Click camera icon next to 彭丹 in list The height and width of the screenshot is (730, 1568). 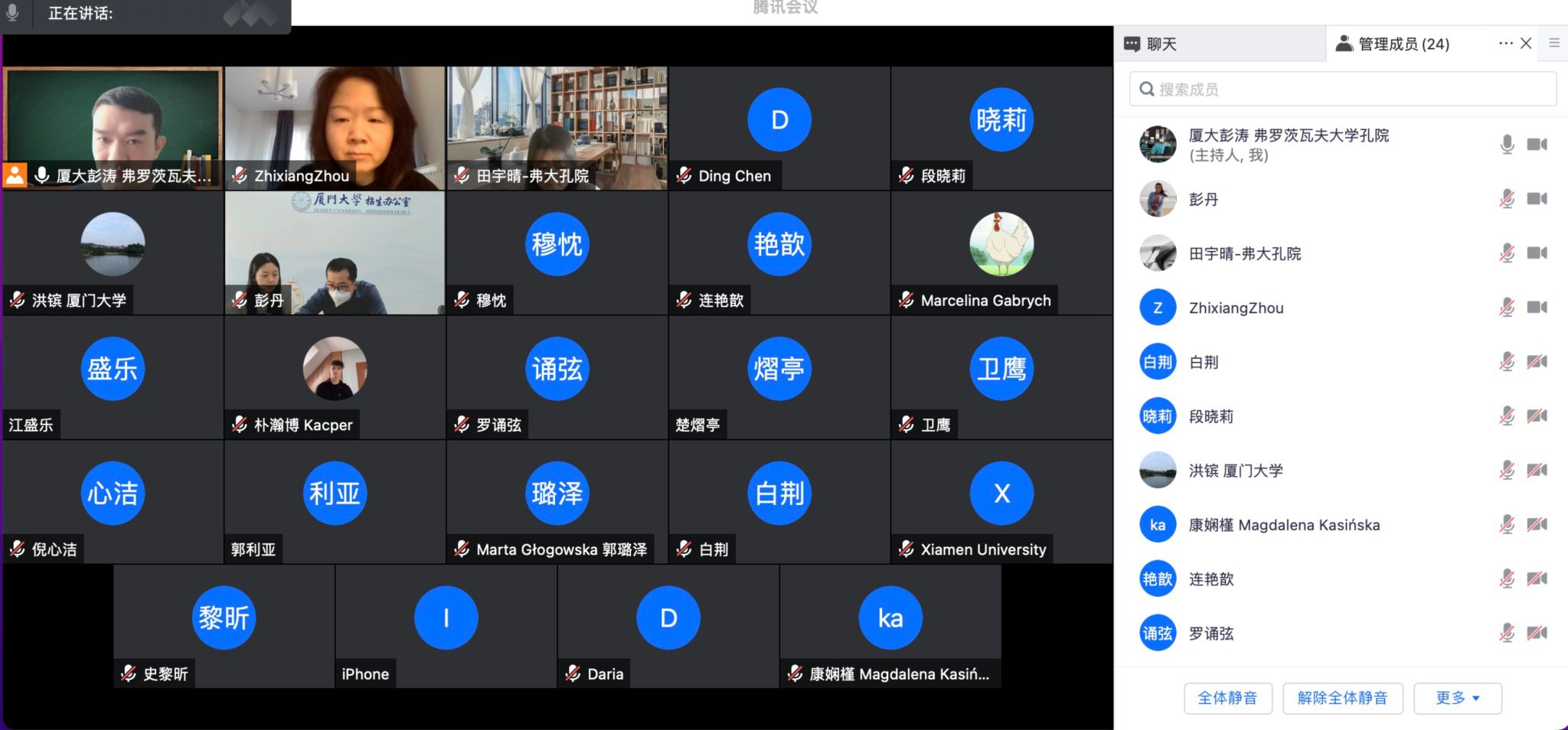point(1537,199)
